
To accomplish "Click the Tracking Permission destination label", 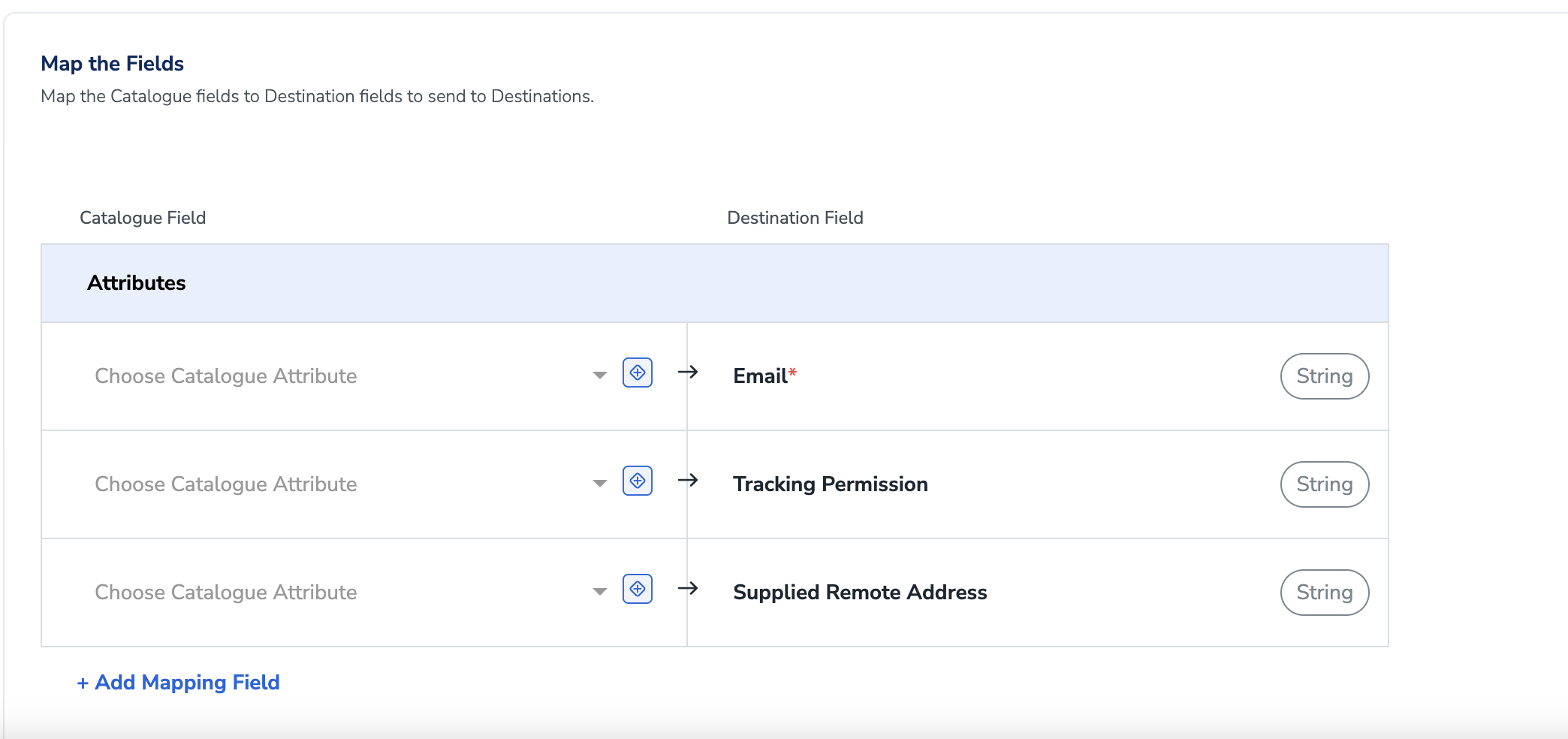I will (831, 484).
